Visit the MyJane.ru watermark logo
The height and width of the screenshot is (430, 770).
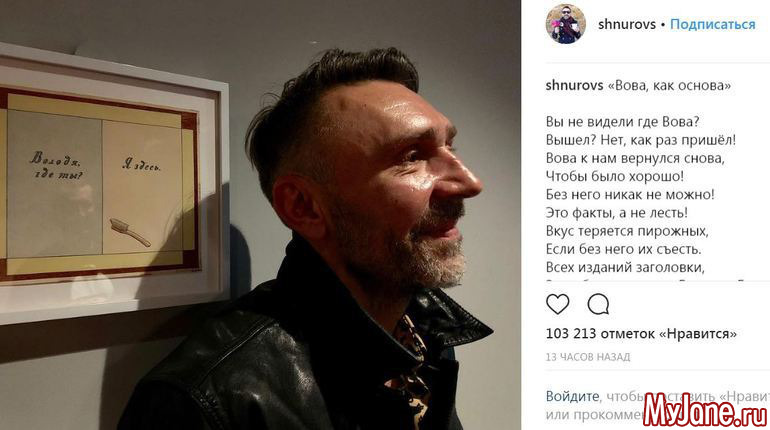click(705, 410)
